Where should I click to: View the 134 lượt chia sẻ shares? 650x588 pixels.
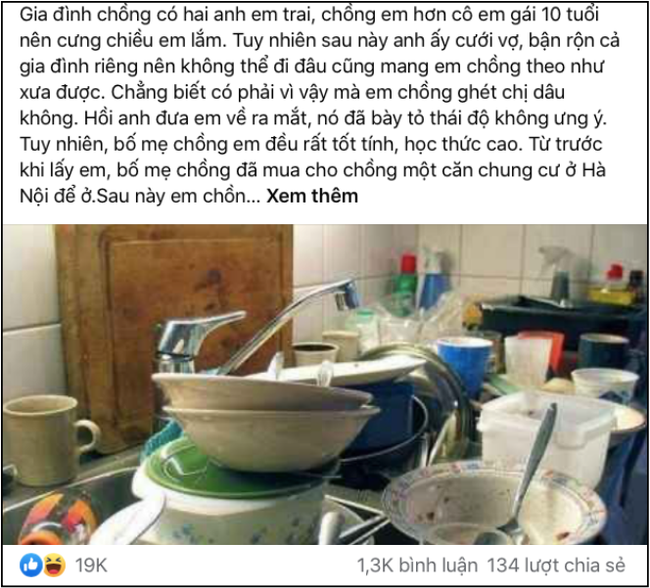(x=556, y=565)
